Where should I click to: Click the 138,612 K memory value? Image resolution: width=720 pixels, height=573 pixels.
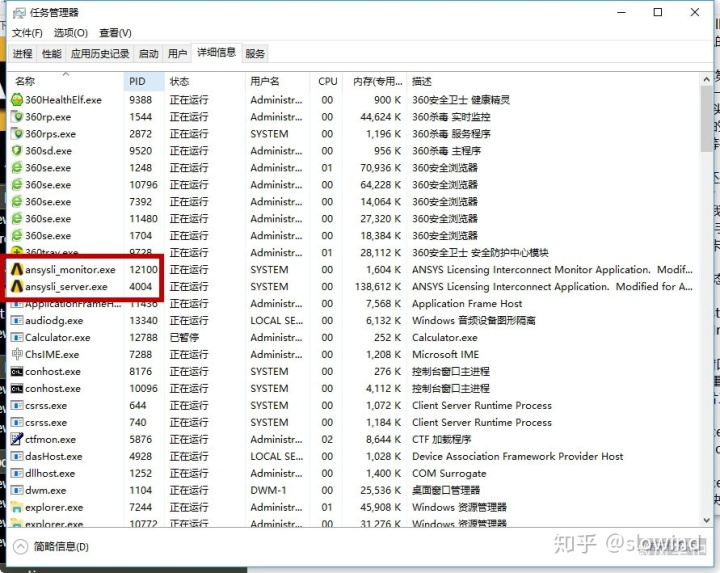click(x=378, y=286)
